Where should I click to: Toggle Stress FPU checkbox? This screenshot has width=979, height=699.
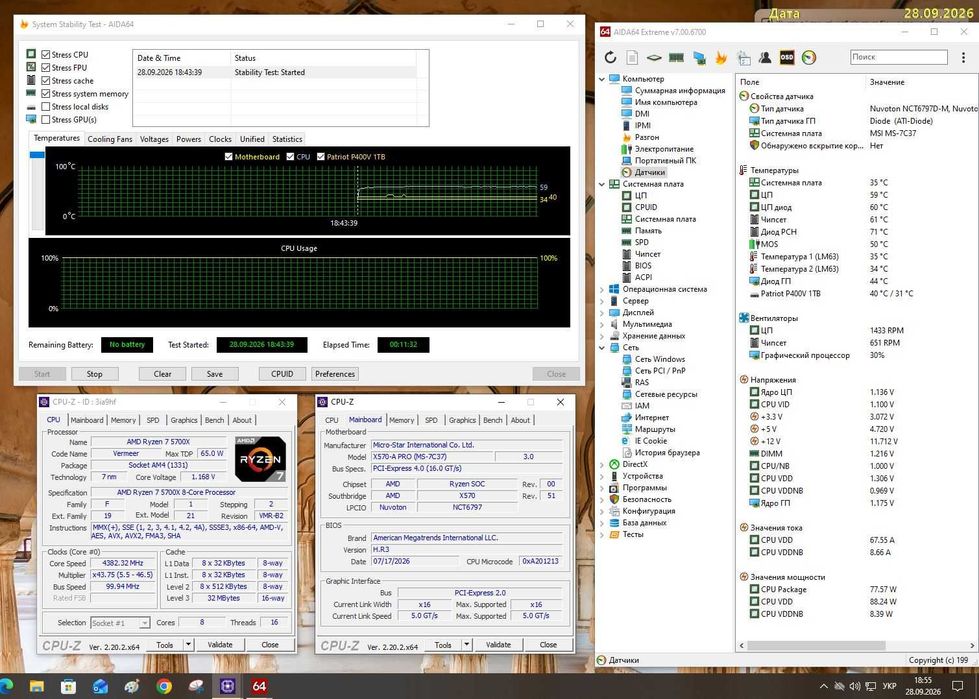46,67
